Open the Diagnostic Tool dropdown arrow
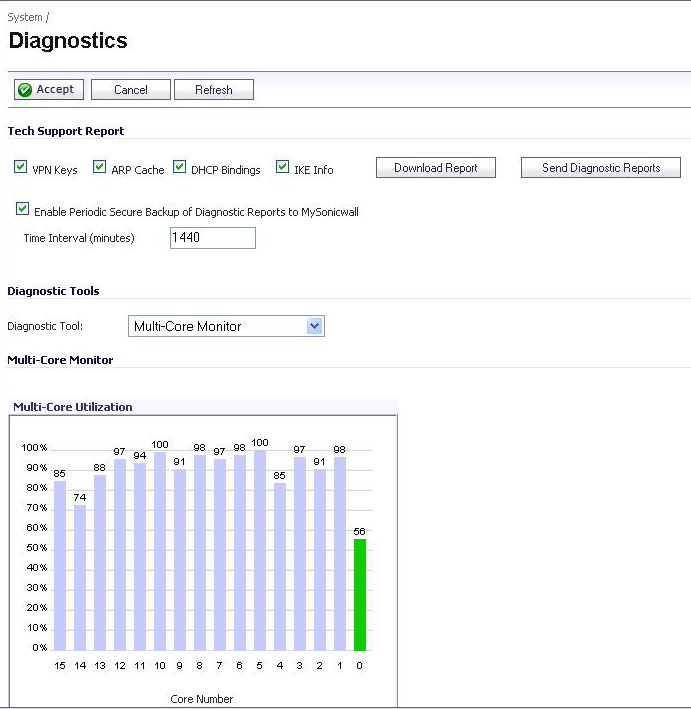 [315, 326]
